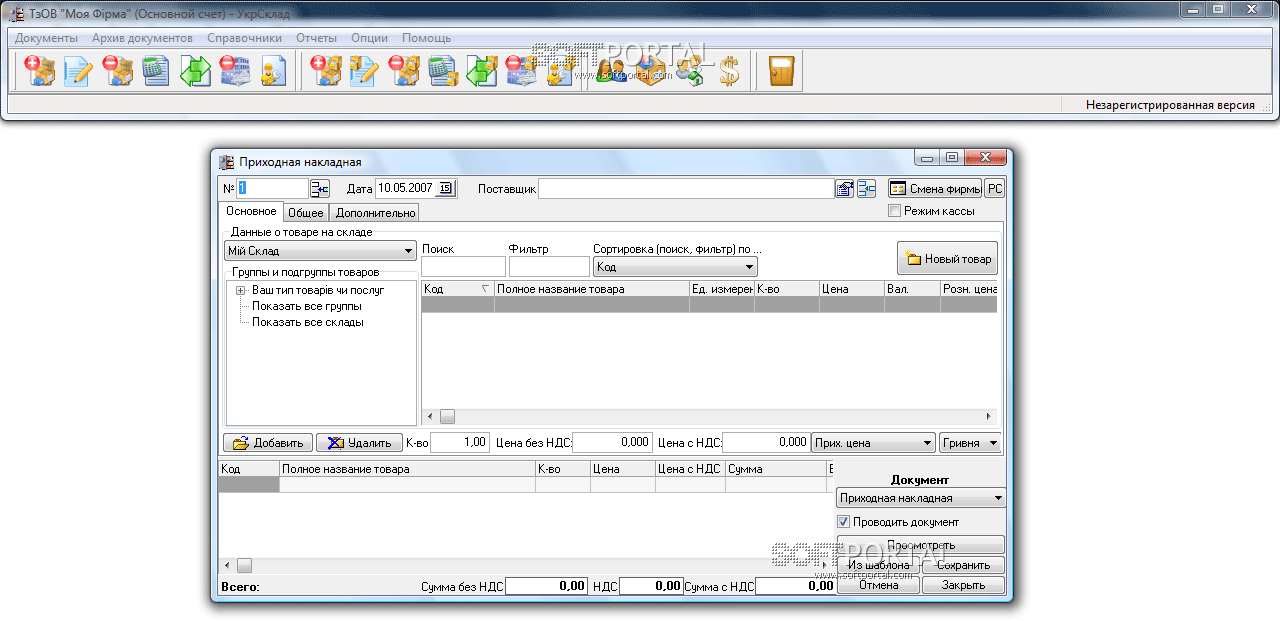This screenshot has height=621, width=1280.
Task: Select Показать все группы tree item
Action: tap(306, 306)
